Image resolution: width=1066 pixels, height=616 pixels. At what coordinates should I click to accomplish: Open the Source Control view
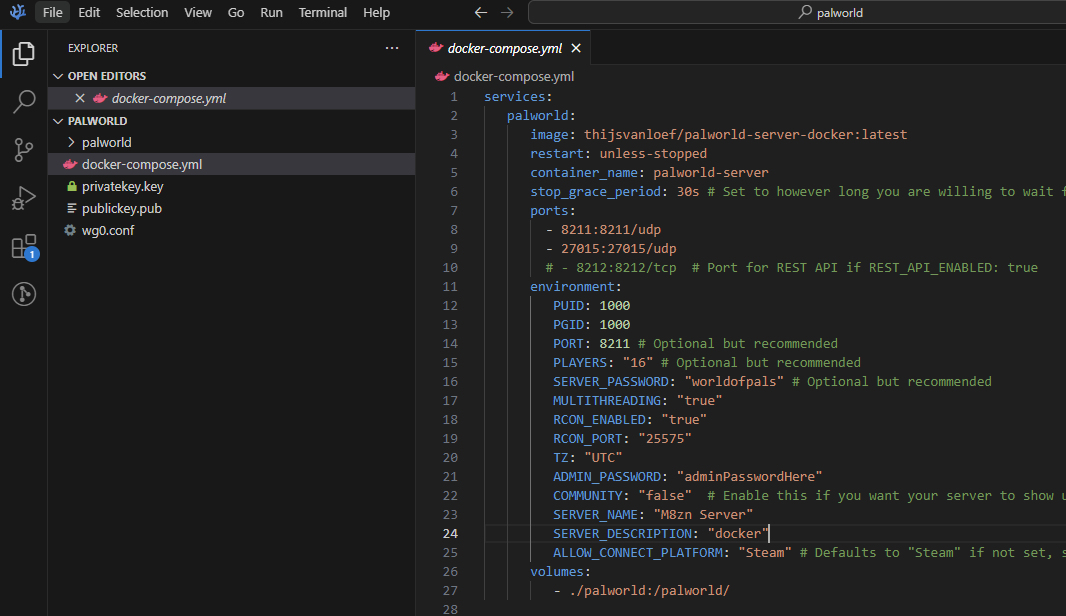pyautogui.click(x=23, y=149)
